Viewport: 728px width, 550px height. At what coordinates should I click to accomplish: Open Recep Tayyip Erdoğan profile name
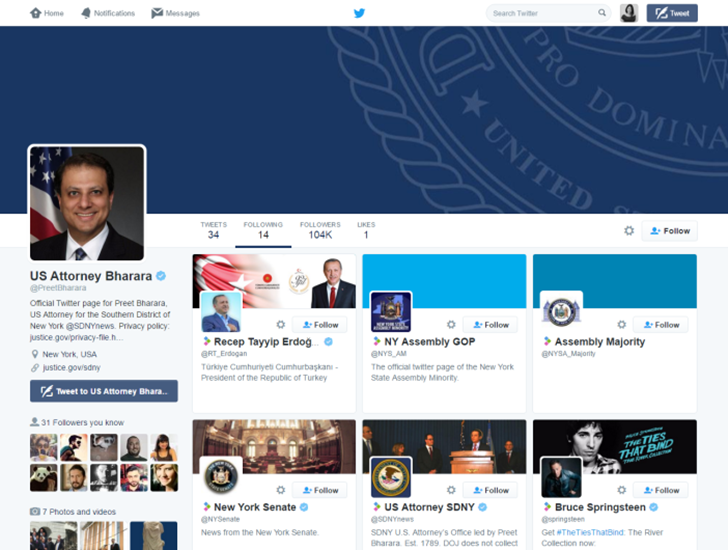click(x=266, y=342)
